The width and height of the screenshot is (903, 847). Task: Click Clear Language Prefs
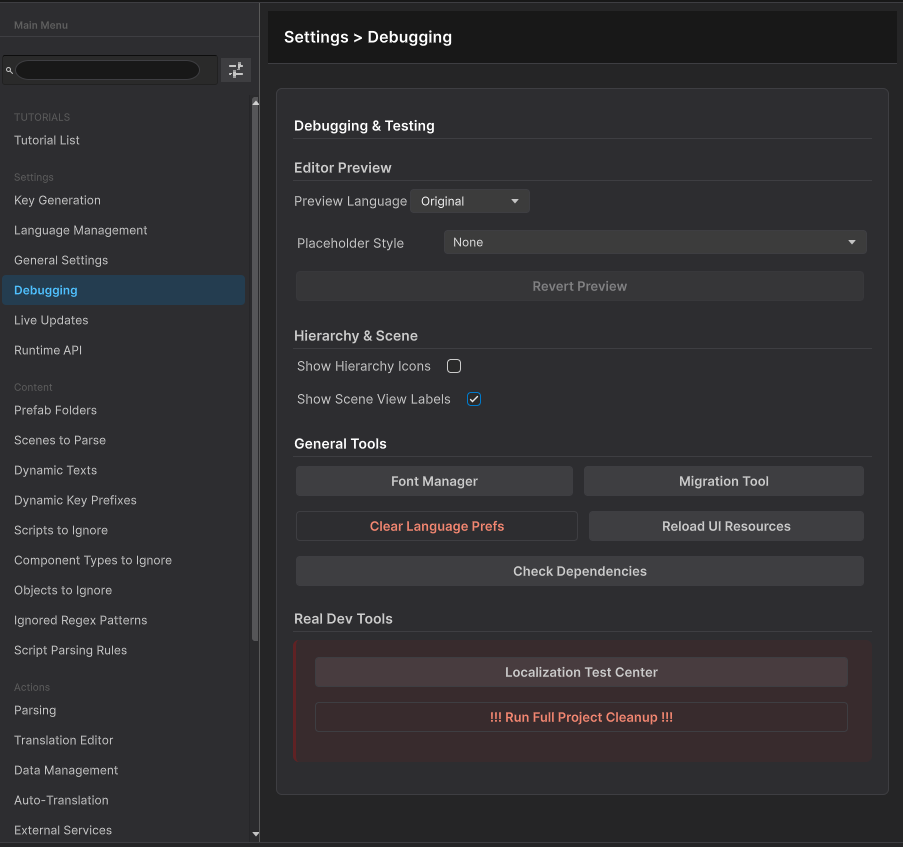436,526
